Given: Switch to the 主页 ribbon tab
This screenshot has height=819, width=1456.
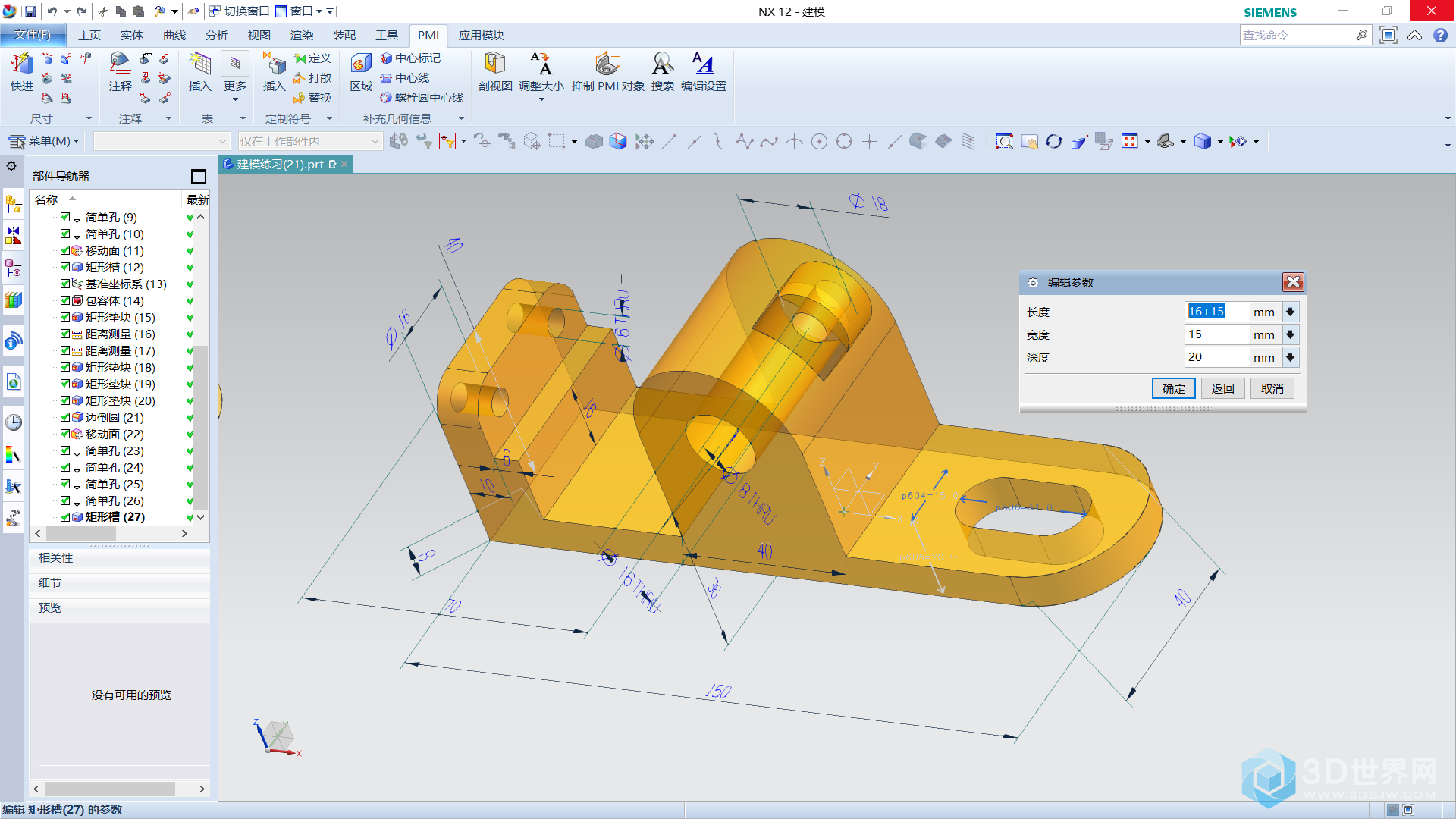Looking at the screenshot, I should pyautogui.click(x=89, y=35).
